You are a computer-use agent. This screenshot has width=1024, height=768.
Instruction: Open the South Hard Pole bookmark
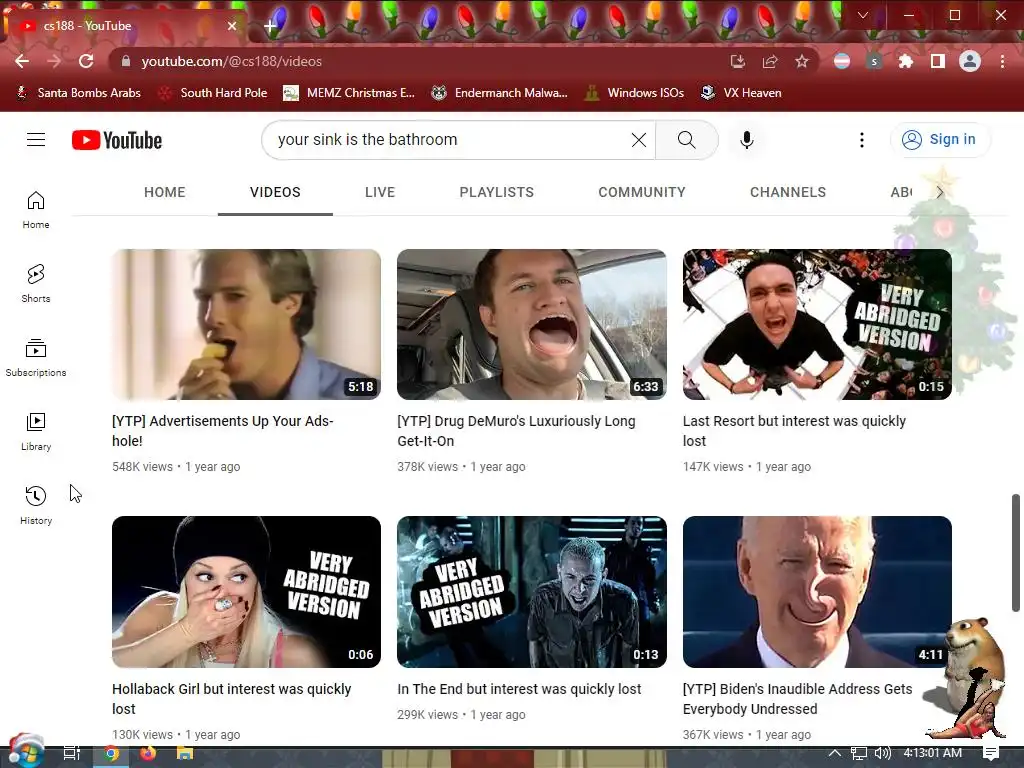pos(213,93)
